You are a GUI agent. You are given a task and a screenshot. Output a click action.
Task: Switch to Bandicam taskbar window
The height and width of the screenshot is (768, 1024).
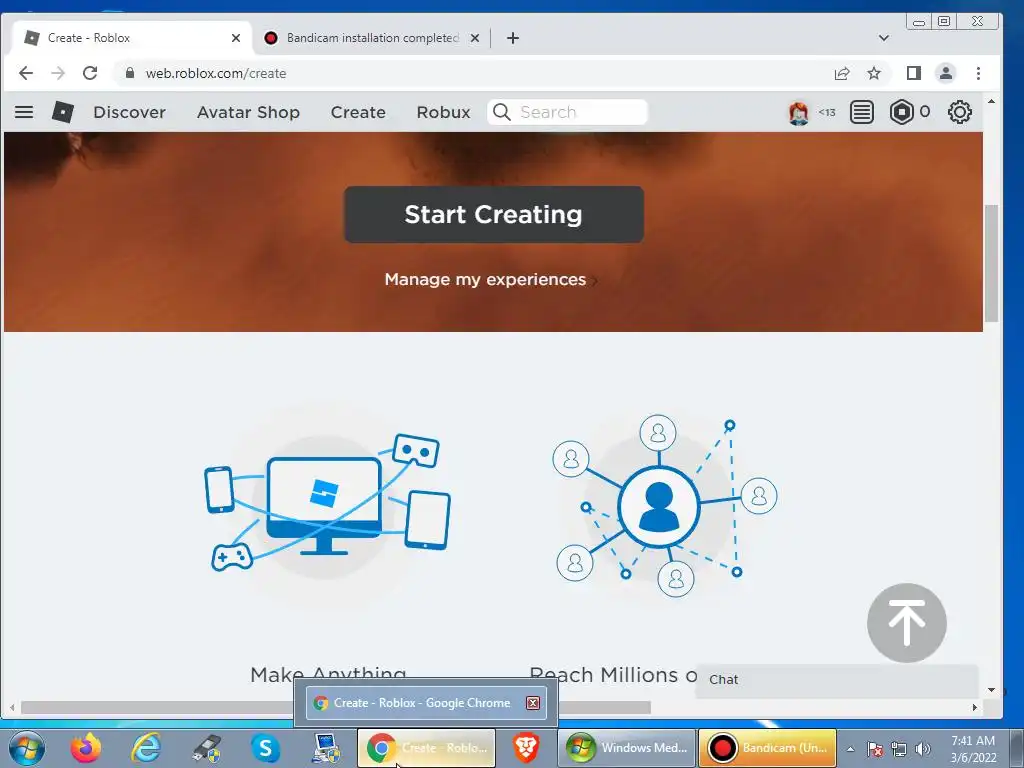pos(767,748)
